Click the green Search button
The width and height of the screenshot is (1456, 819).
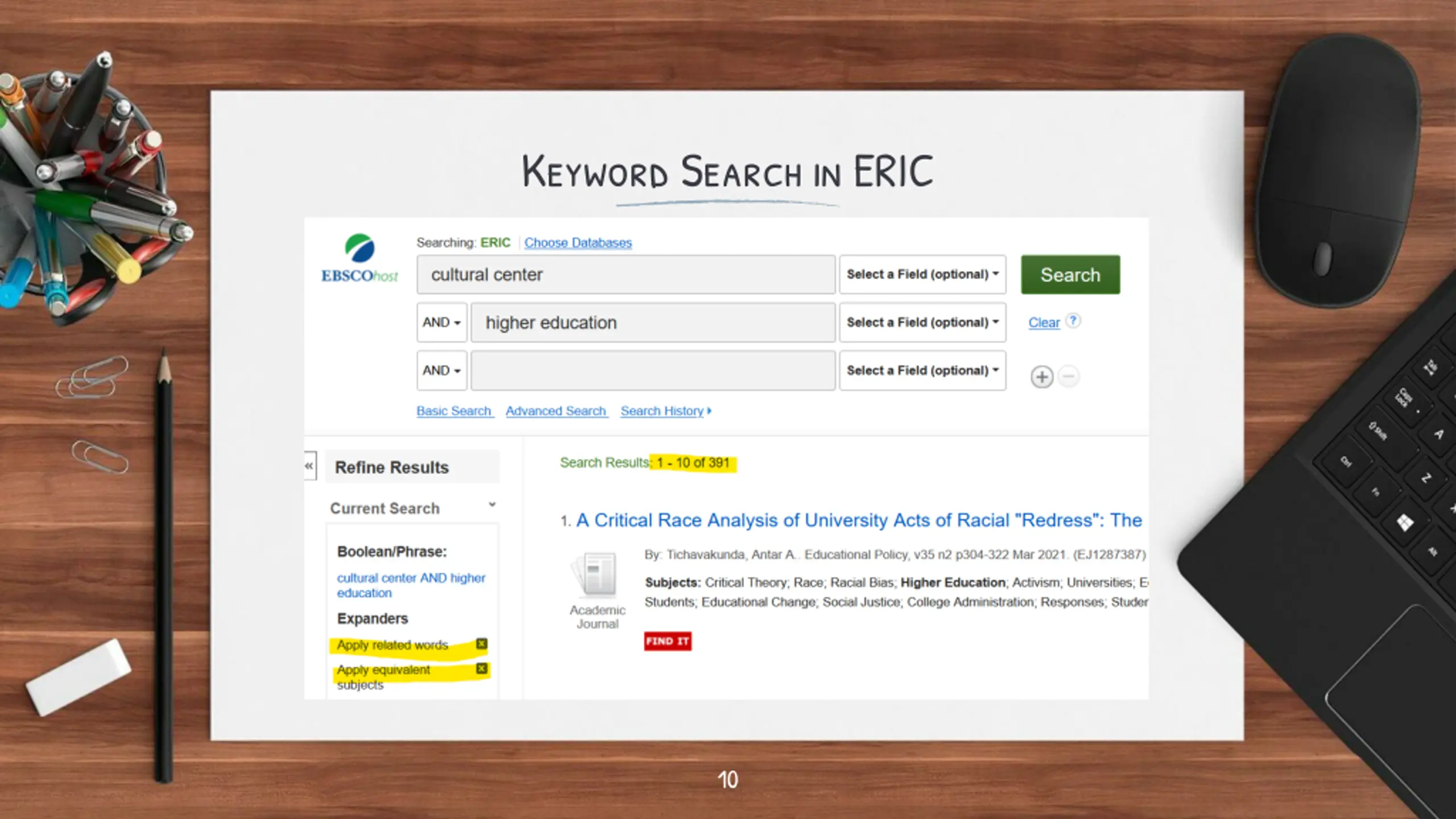(x=1070, y=275)
